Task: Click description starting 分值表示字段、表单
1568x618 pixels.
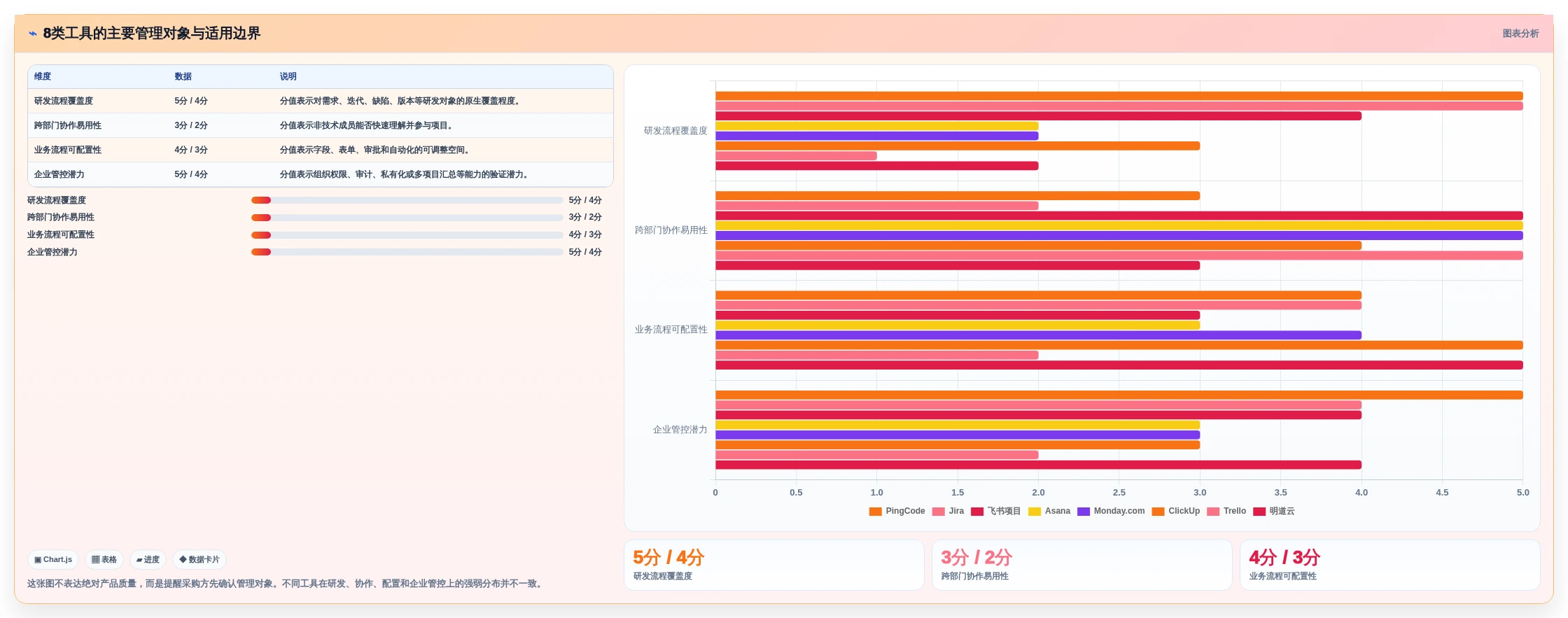Action: point(376,150)
